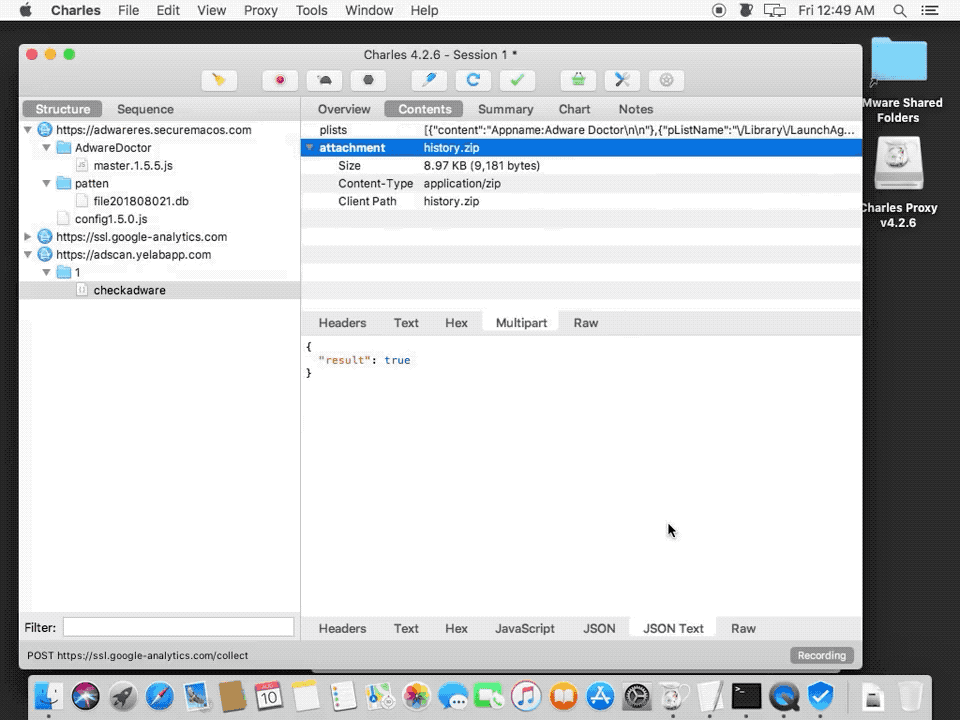Image resolution: width=960 pixels, height=720 pixels.
Task: Switch to the Sequence view
Action: [145, 109]
